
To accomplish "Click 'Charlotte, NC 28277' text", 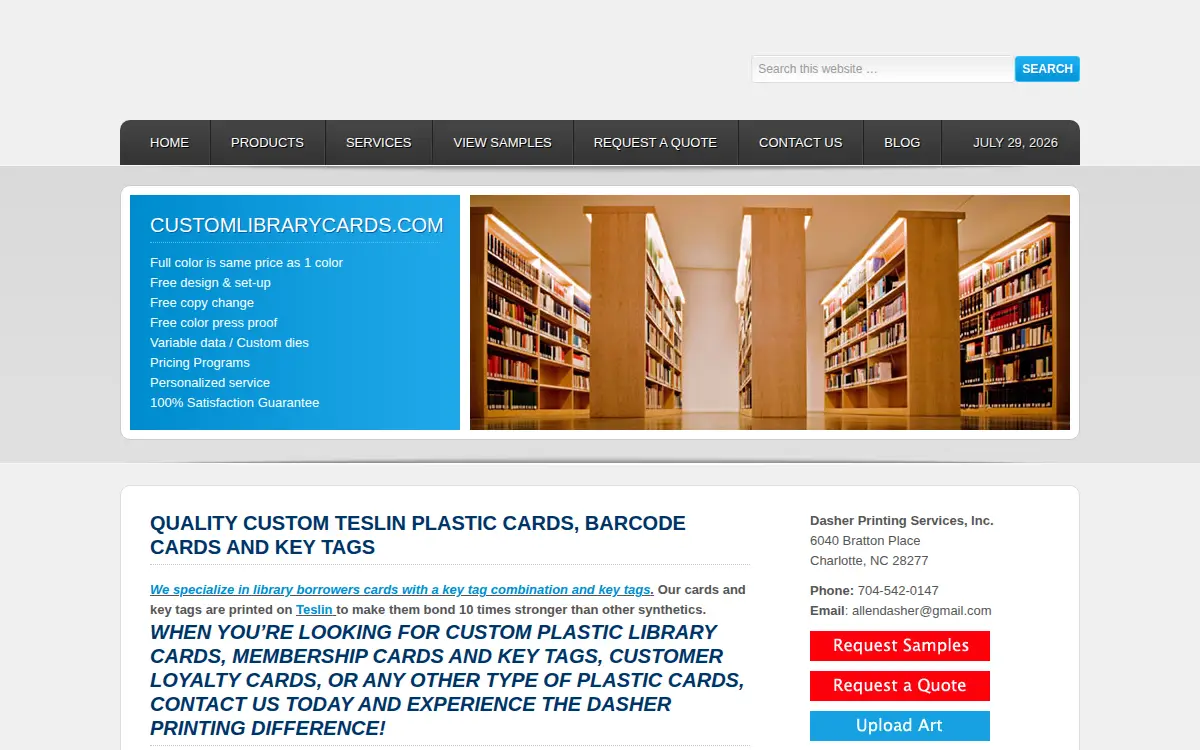I will point(869,561).
